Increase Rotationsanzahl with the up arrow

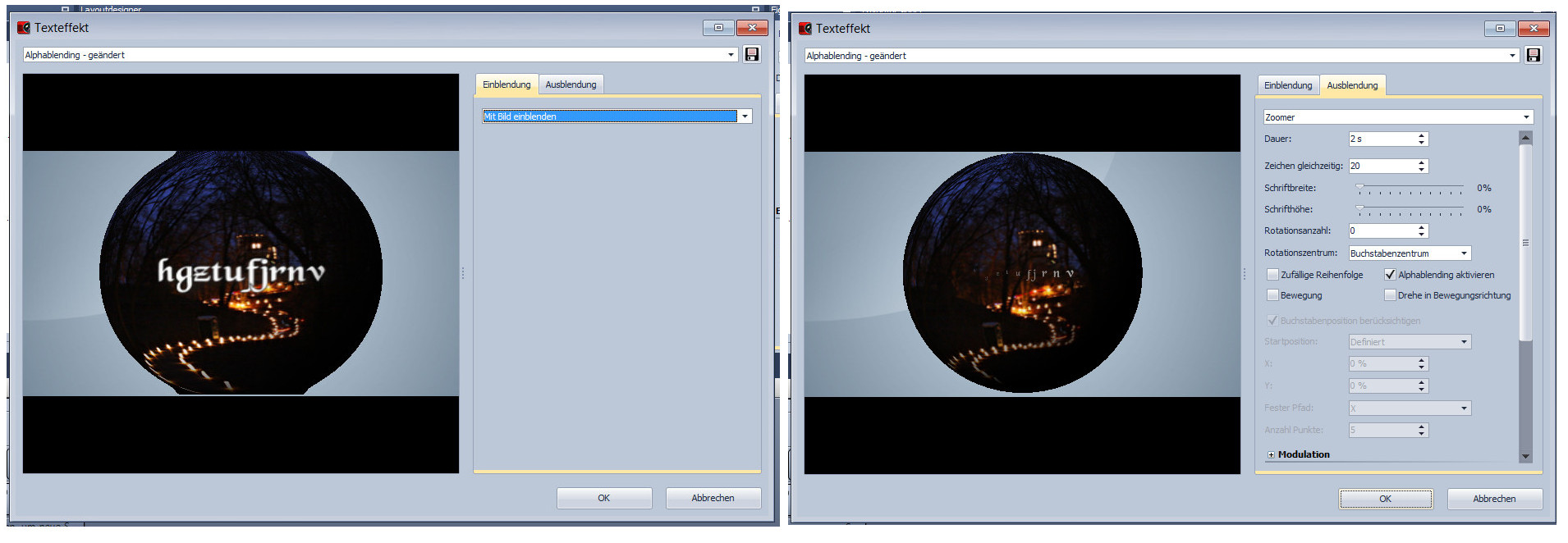click(1421, 227)
